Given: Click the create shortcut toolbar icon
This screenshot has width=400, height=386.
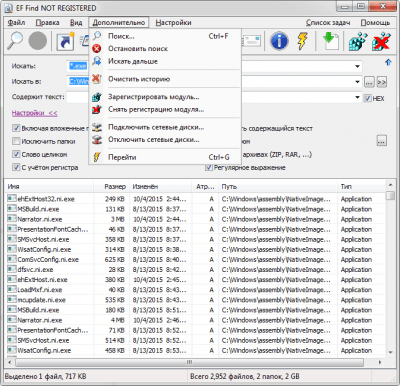Looking at the screenshot, I should click(65, 41).
